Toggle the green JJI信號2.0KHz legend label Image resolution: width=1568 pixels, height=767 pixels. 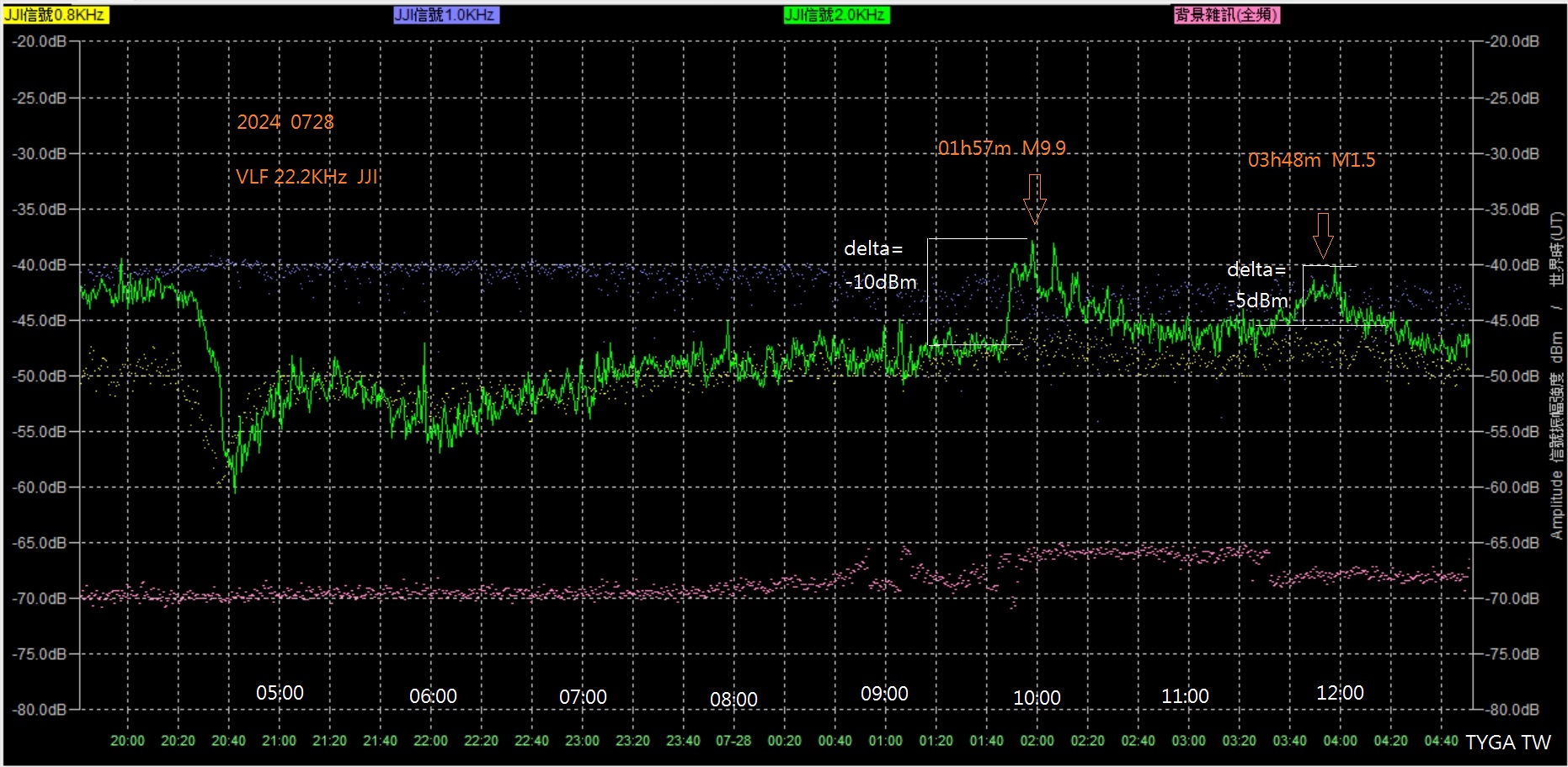835,15
